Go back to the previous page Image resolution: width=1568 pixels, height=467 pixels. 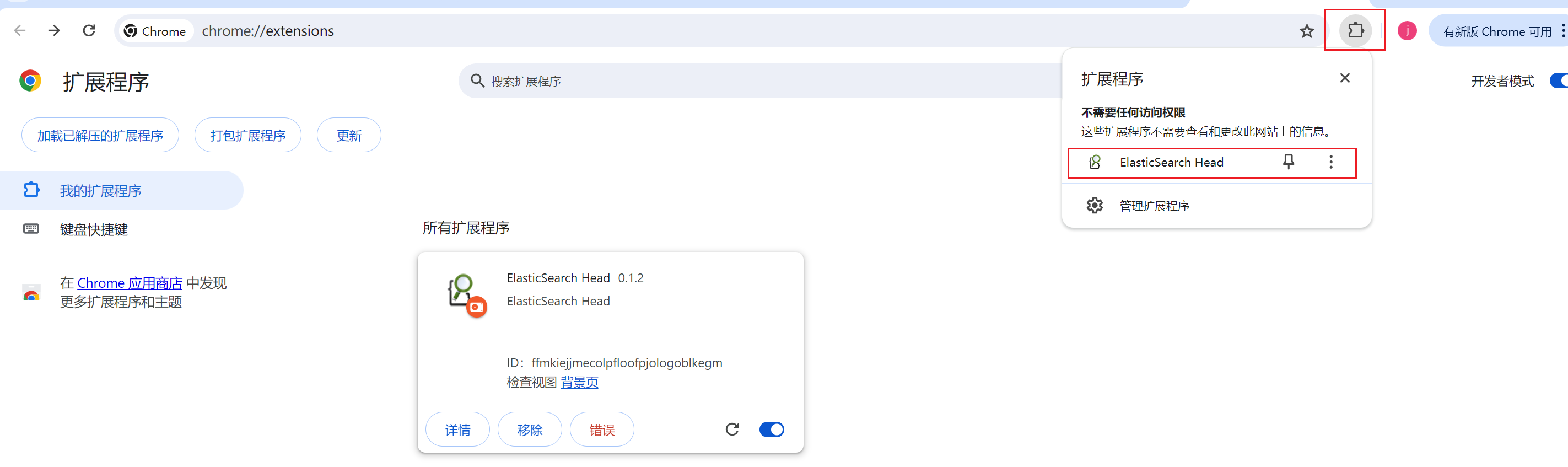[19, 30]
